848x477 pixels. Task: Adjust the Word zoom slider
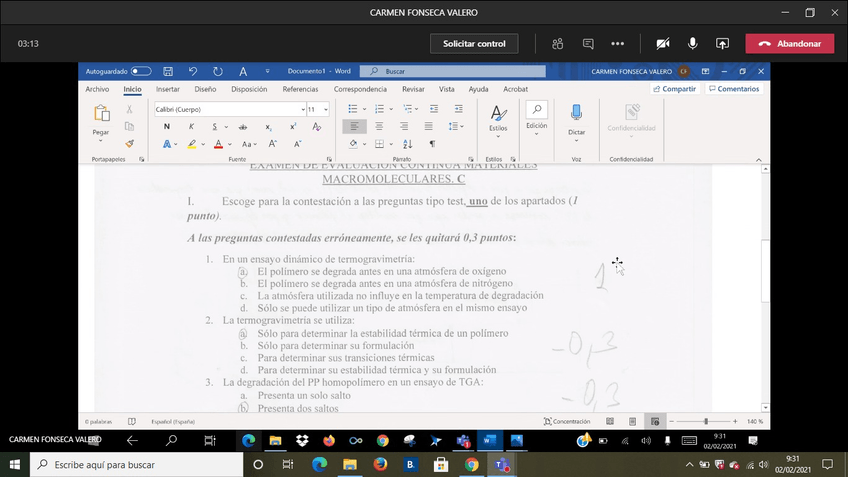pyautogui.click(x=706, y=422)
